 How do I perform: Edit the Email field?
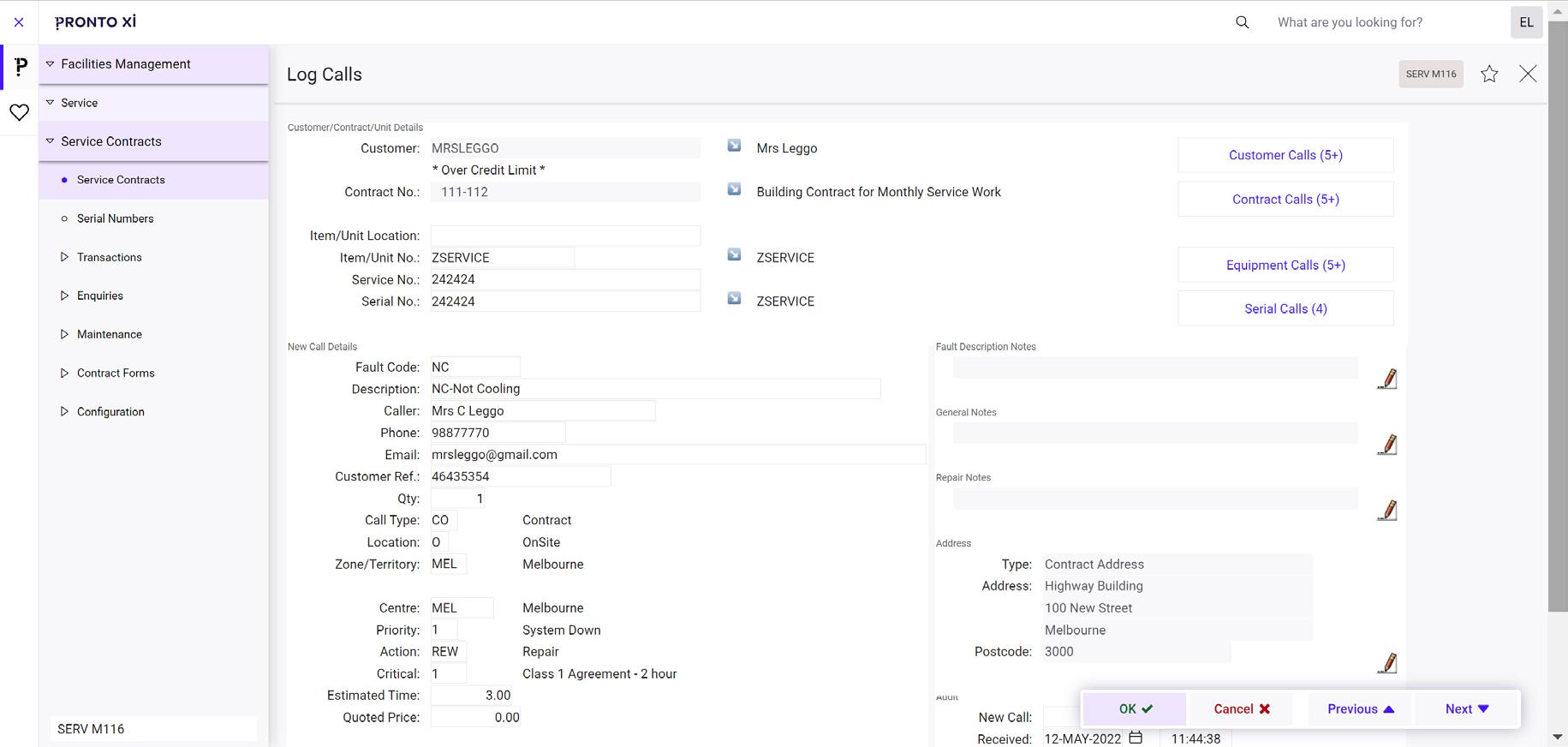[x=678, y=455]
